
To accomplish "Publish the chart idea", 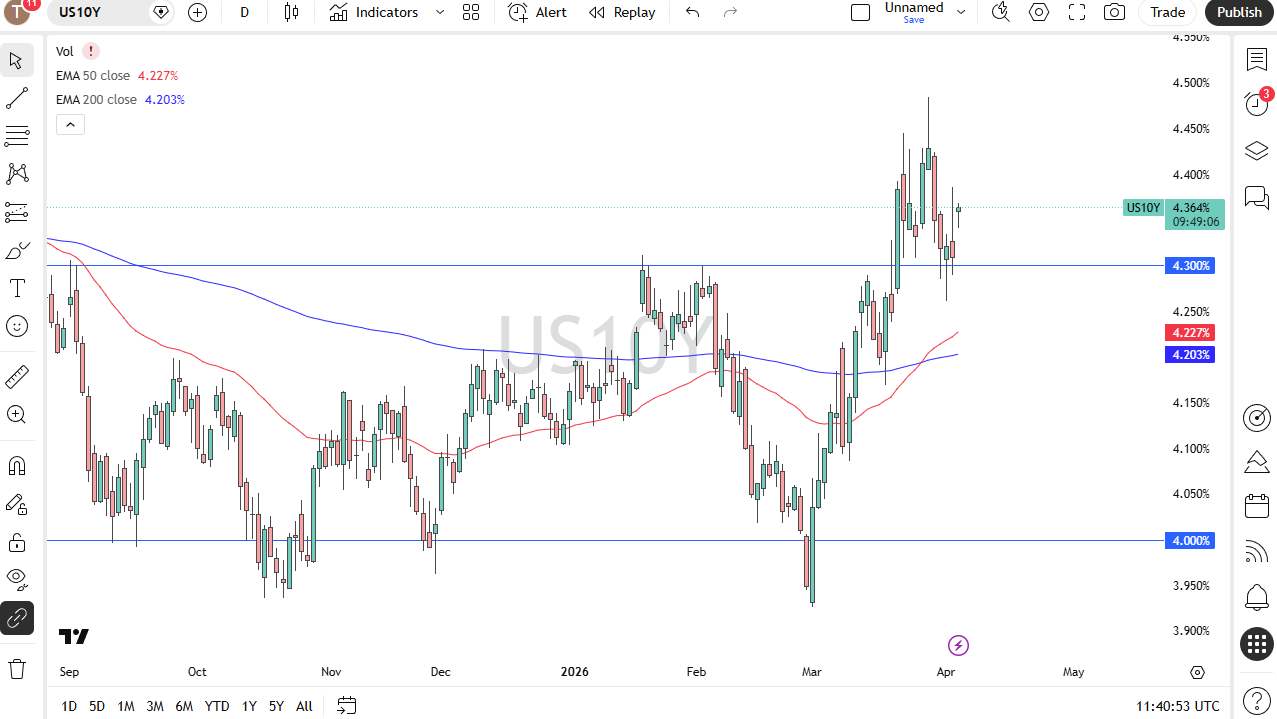I will click(x=1239, y=12).
